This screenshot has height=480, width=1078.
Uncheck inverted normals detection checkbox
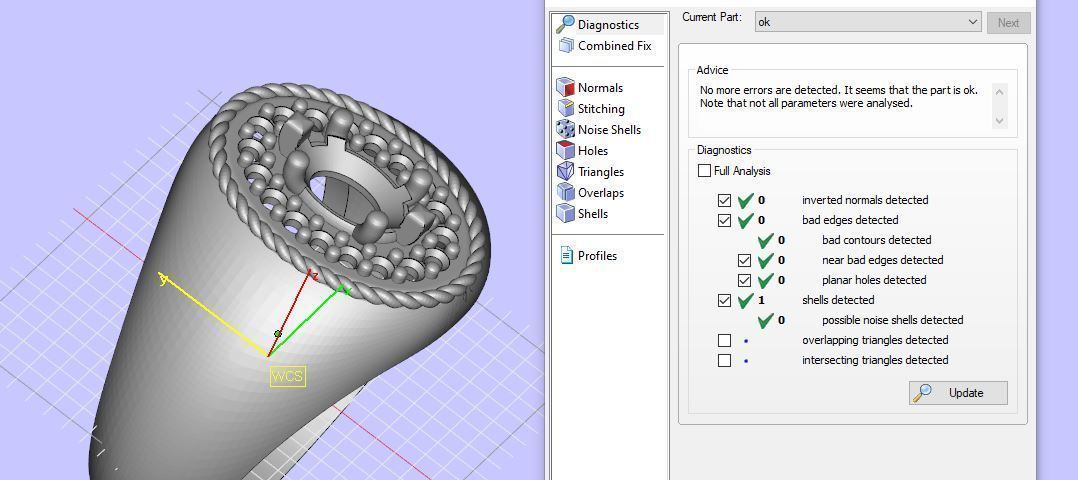point(724,201)
